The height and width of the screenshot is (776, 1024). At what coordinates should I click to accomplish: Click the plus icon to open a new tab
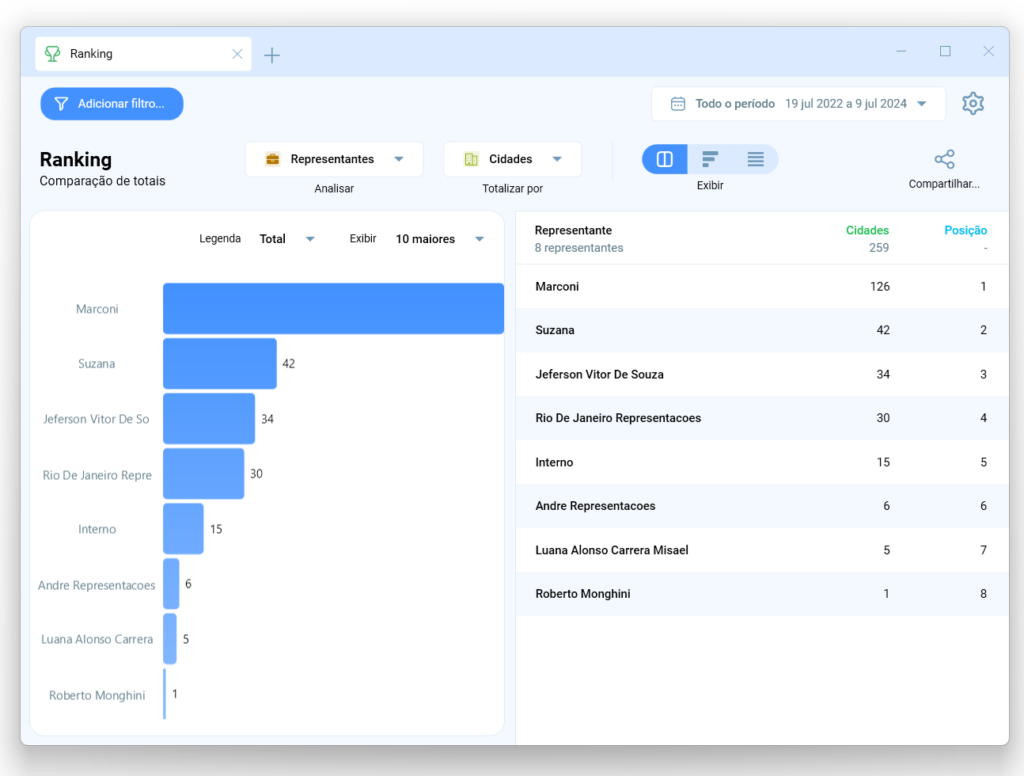[x=271, y=51]
